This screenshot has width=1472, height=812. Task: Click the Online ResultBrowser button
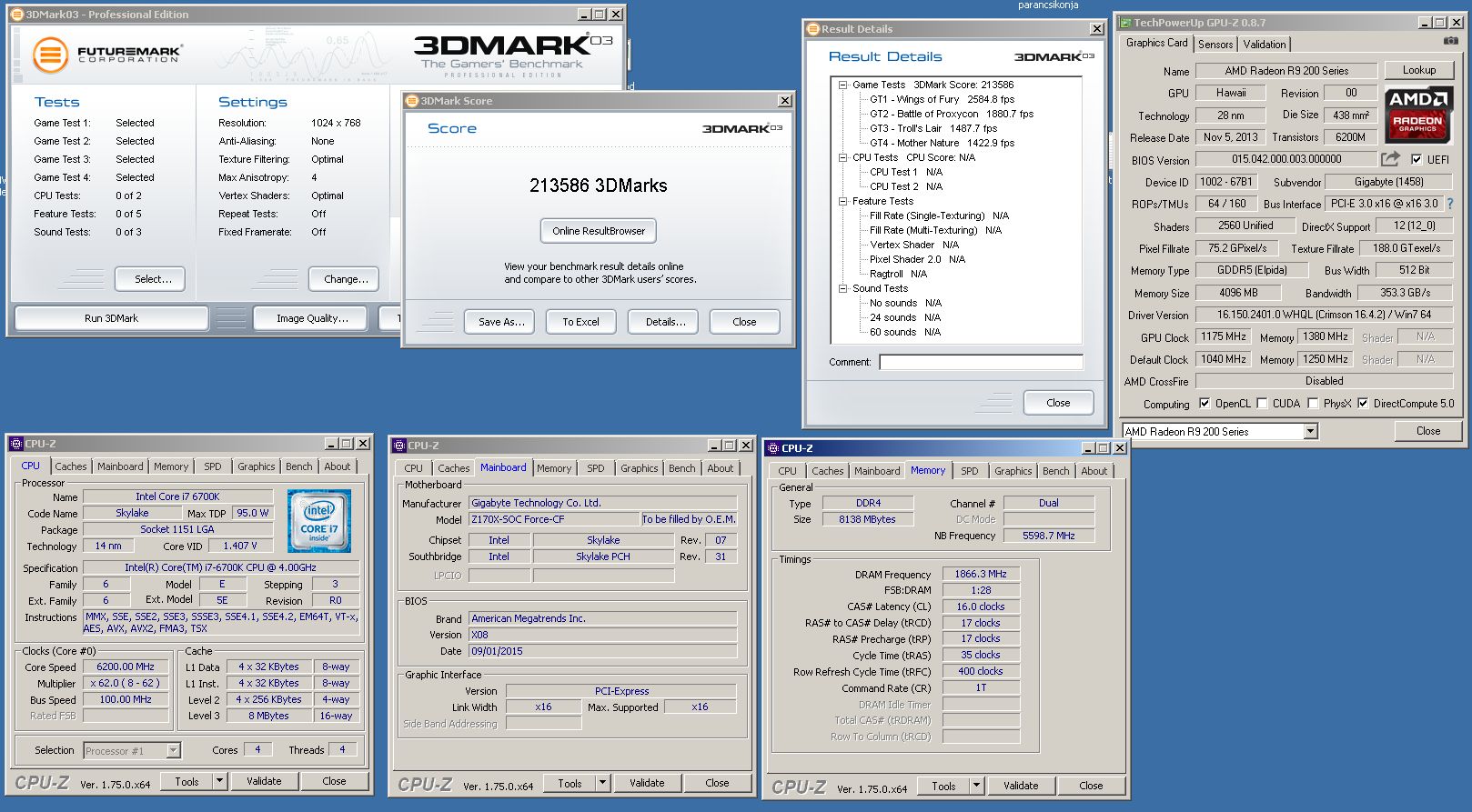coord(599,231)
